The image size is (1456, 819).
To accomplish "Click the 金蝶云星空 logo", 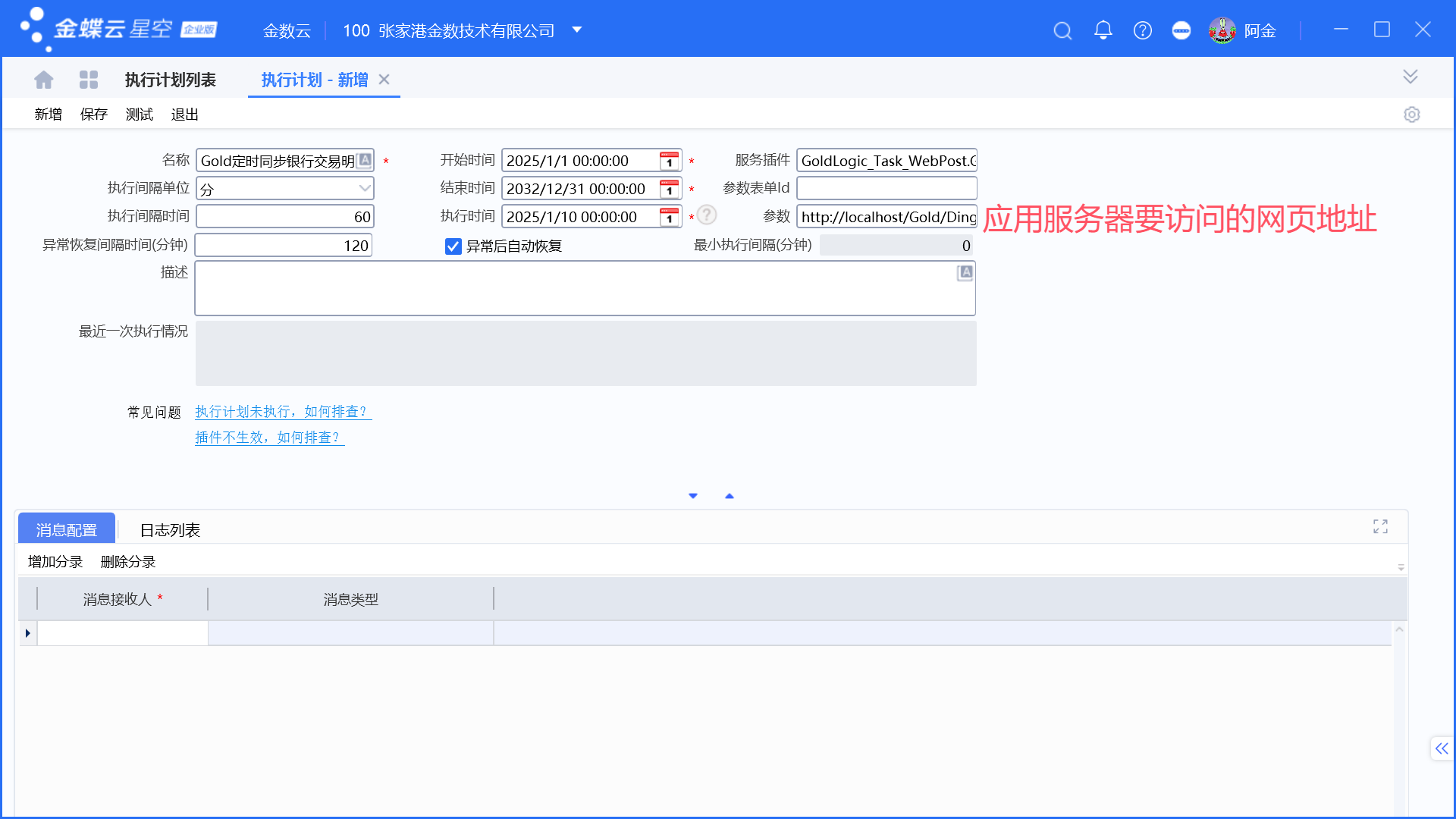I will [x=119, y=29].
